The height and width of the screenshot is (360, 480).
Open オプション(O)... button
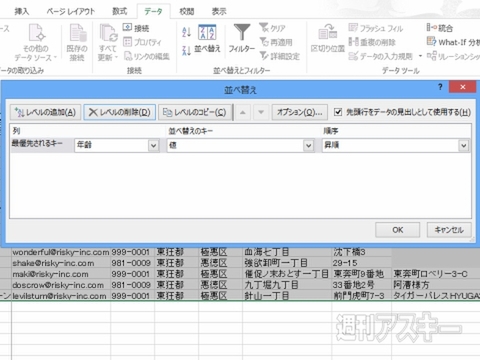(x=300, y=112)
